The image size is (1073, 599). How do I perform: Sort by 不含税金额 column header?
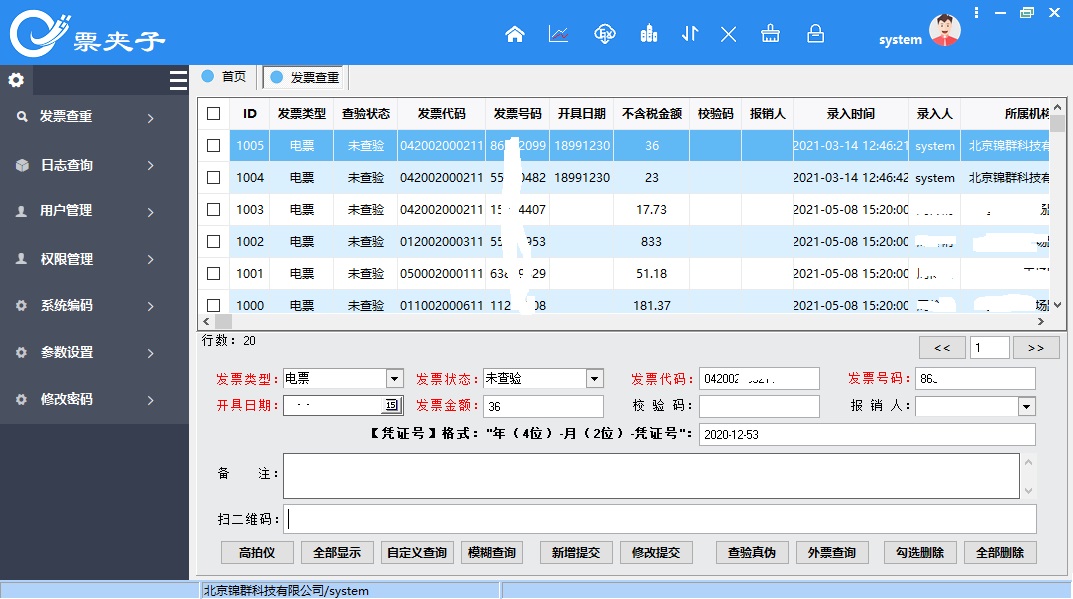[x=651, y=114]
